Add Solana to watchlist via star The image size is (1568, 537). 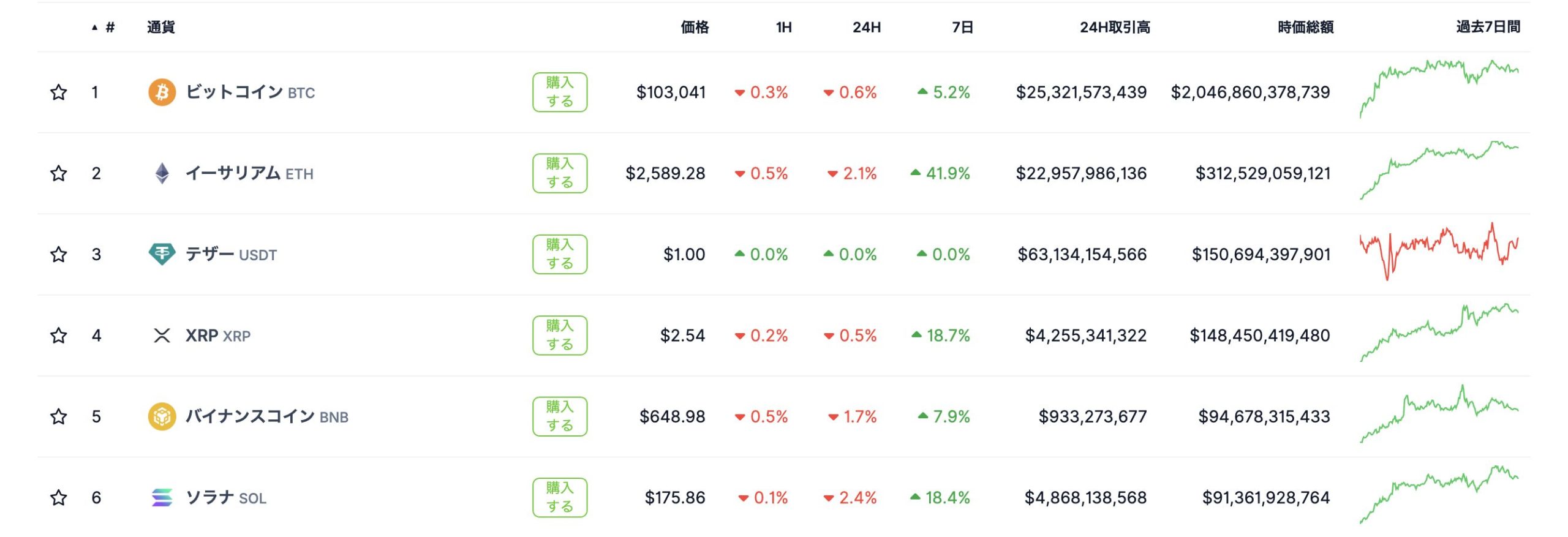click(x=58, y=497)
